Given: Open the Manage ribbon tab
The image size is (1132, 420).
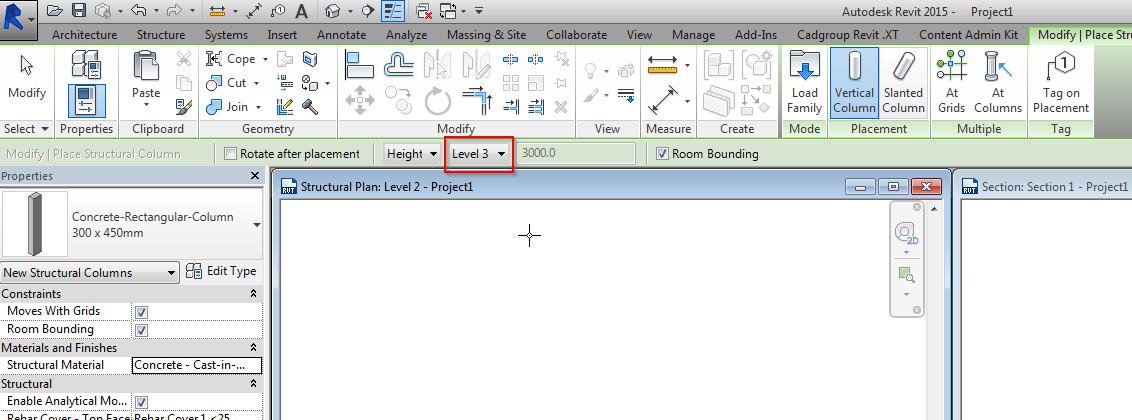Looking at the screenshot, I should click(694, 35).
